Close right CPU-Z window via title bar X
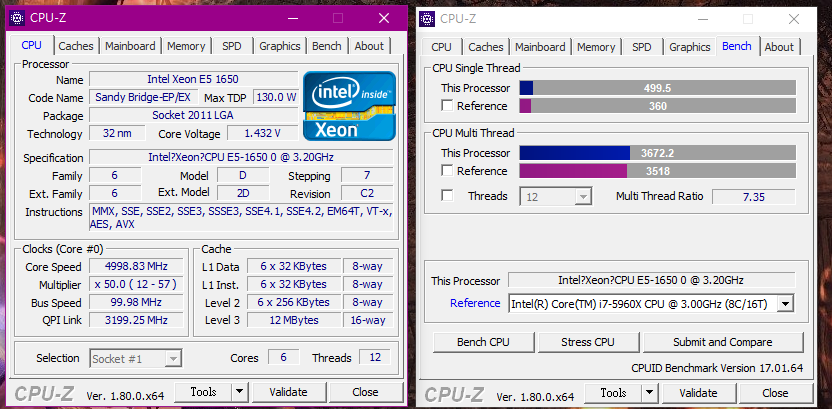 pyautogui.click(x=793, y=19)
